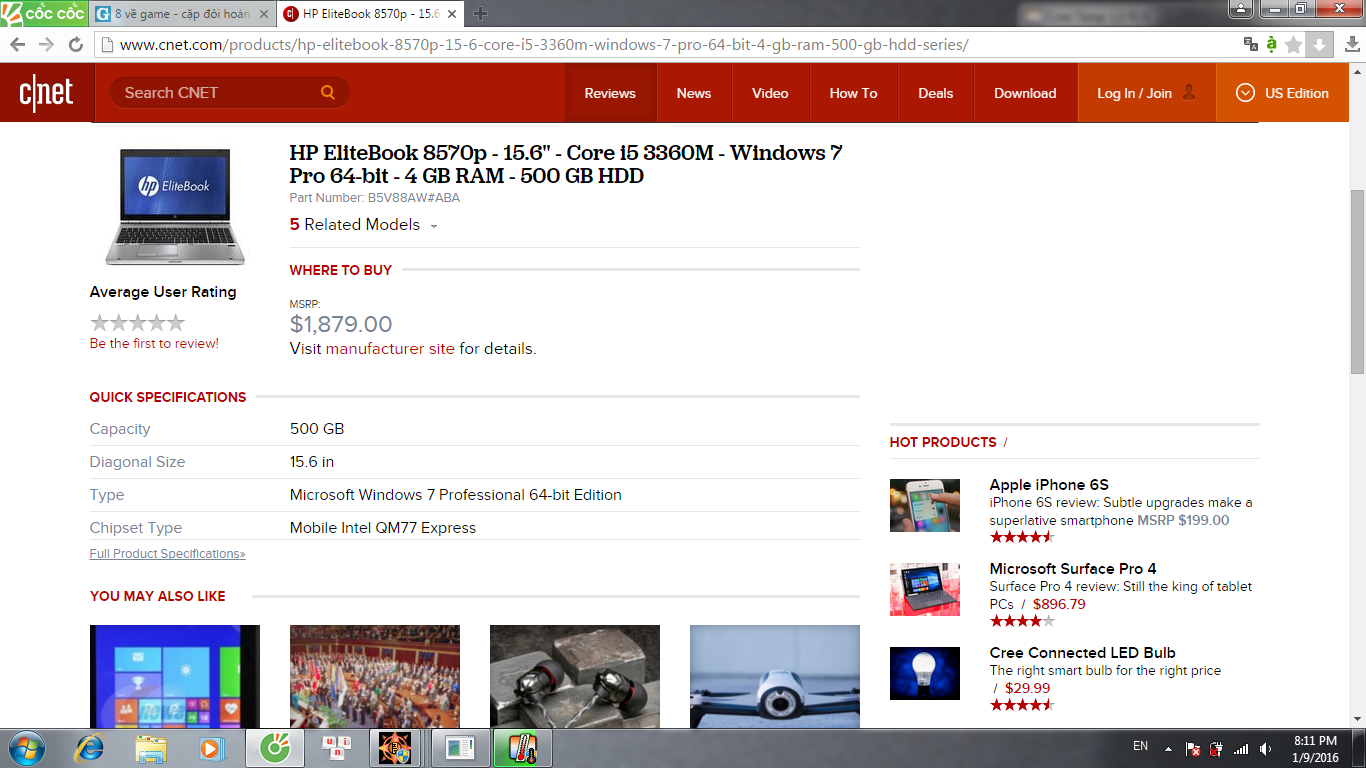Click the taskbar clock showing 8:11 PM
Viewport: 1366px width, 768px height.
pyautogui.click(x=1315, y=748)
